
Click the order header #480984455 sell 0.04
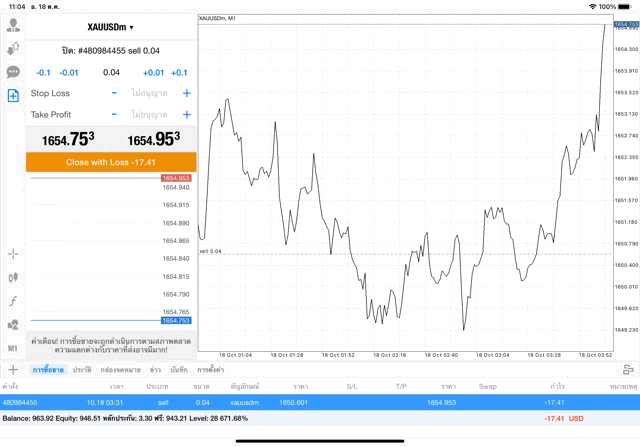(x=111, y=51)
